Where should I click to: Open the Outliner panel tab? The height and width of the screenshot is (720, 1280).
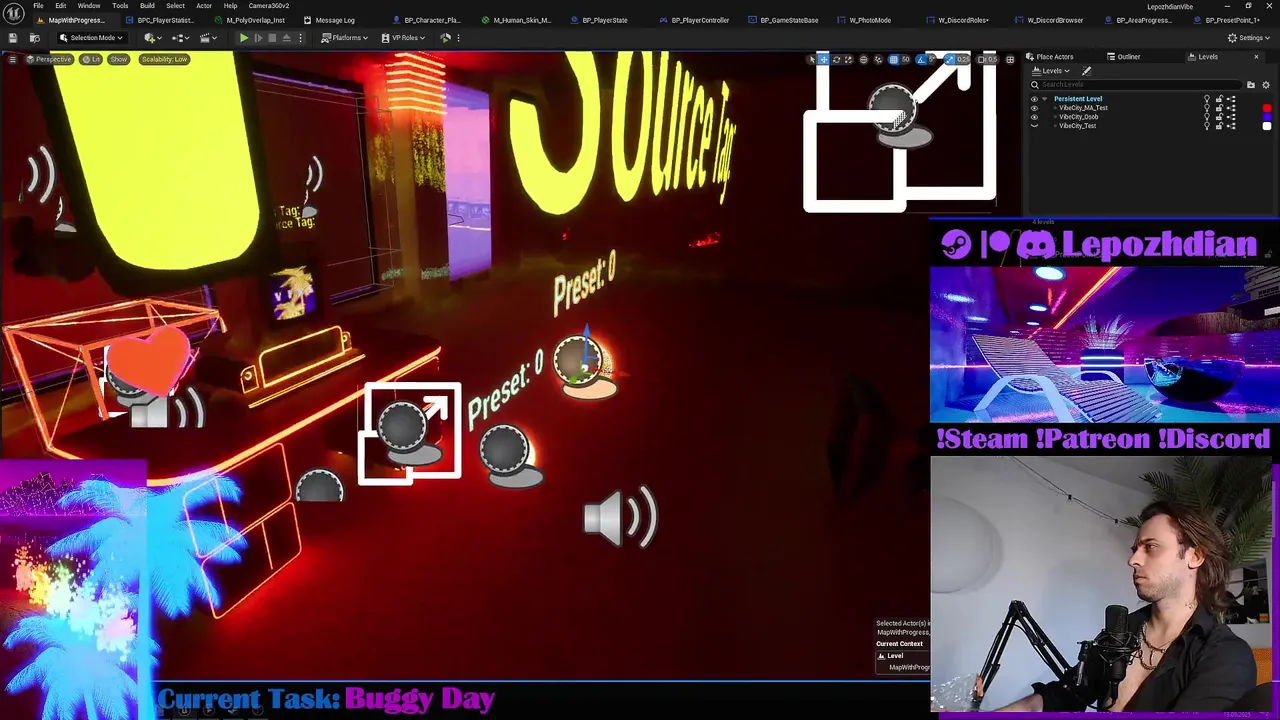1122,57
